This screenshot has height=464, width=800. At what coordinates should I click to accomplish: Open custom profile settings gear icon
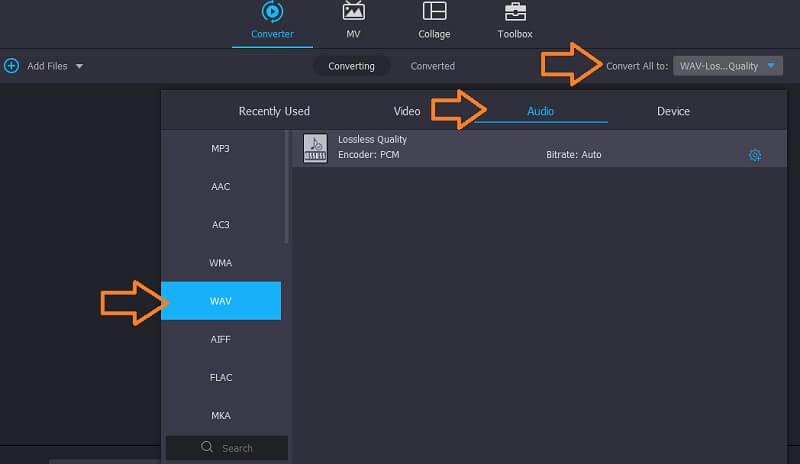click(755, 155)
